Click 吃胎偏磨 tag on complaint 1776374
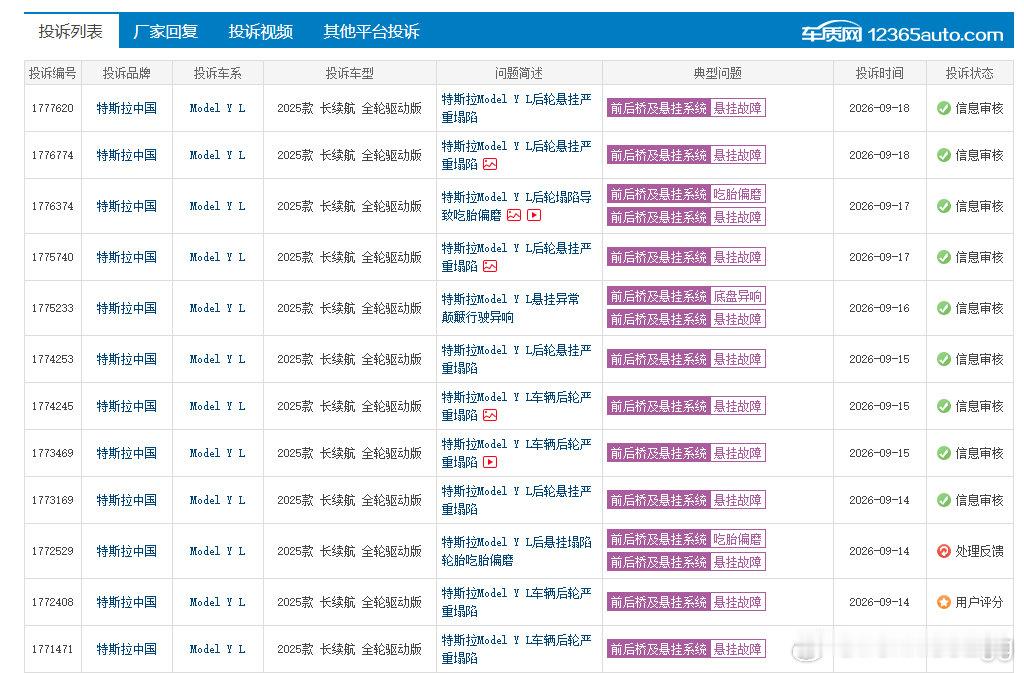 [x=737, y=194]
